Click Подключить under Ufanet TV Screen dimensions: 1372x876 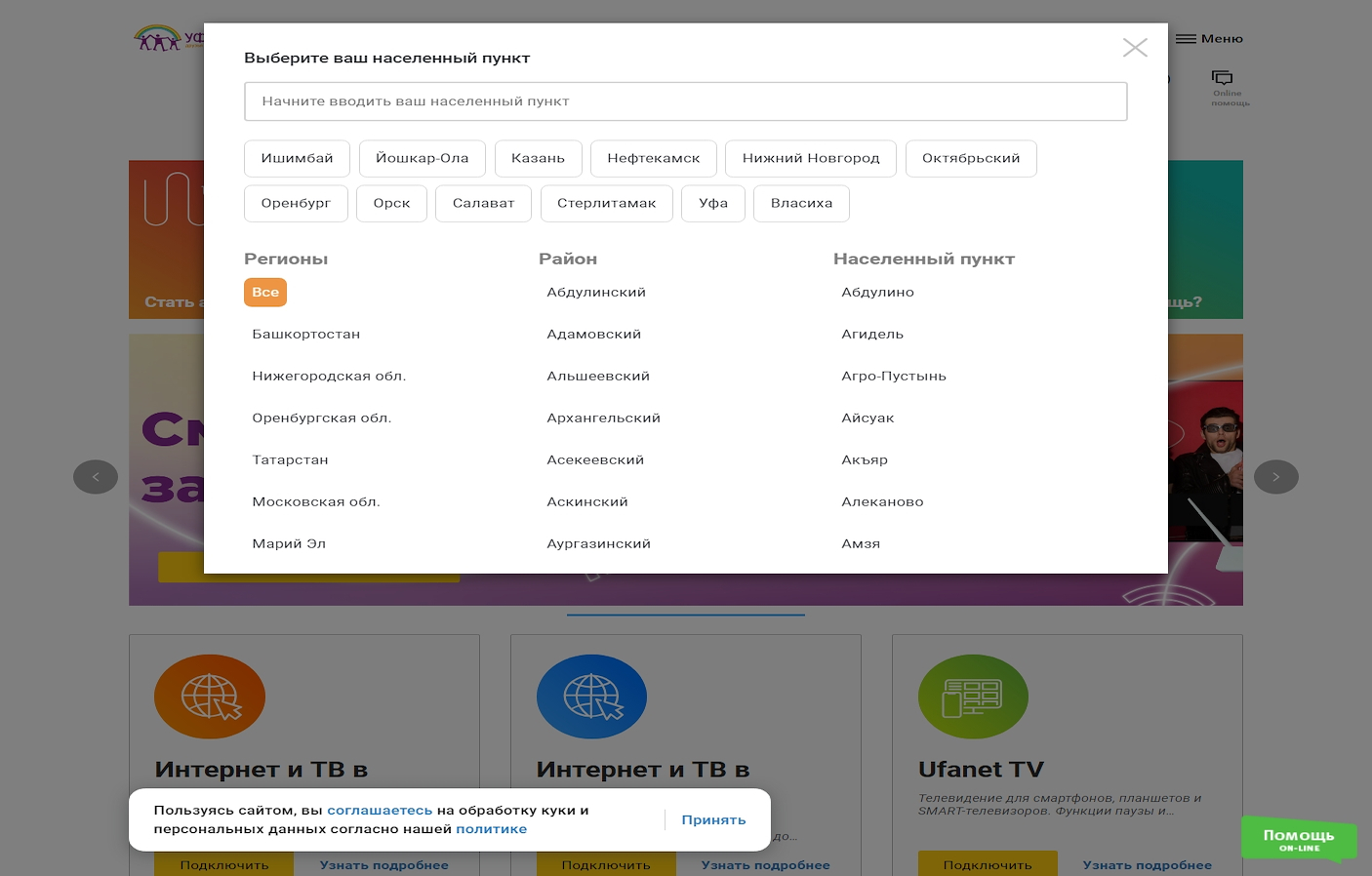988,864
